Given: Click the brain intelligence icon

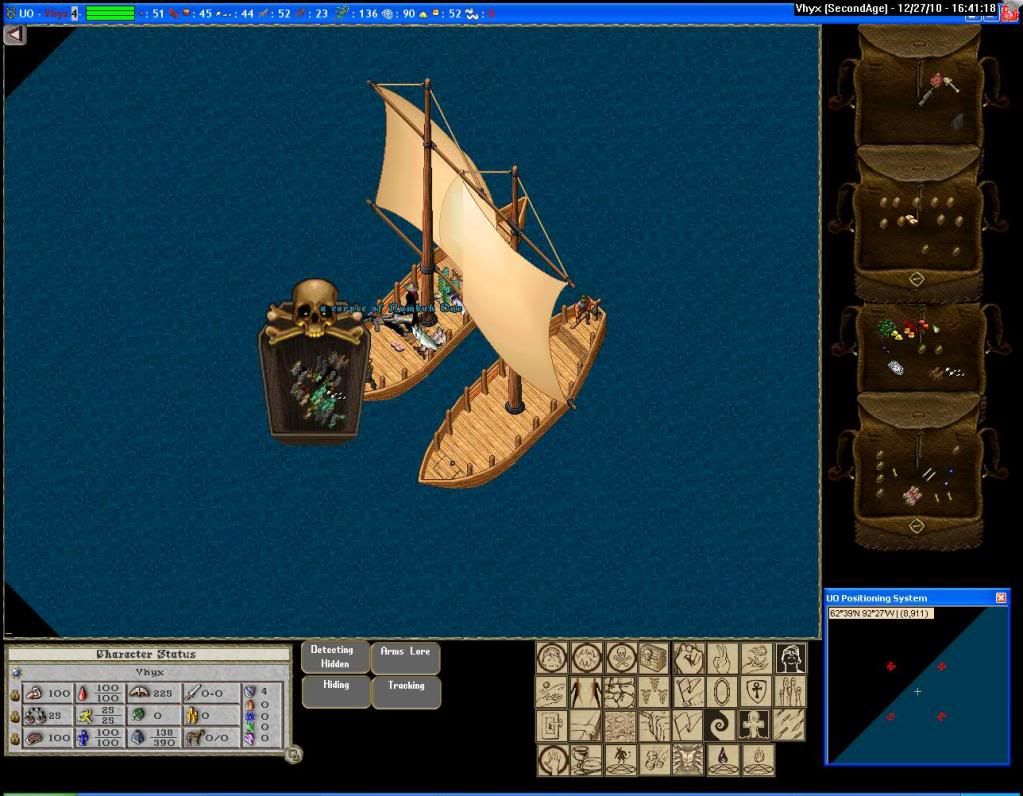Looking at the screenshot, I should (34, 738).
